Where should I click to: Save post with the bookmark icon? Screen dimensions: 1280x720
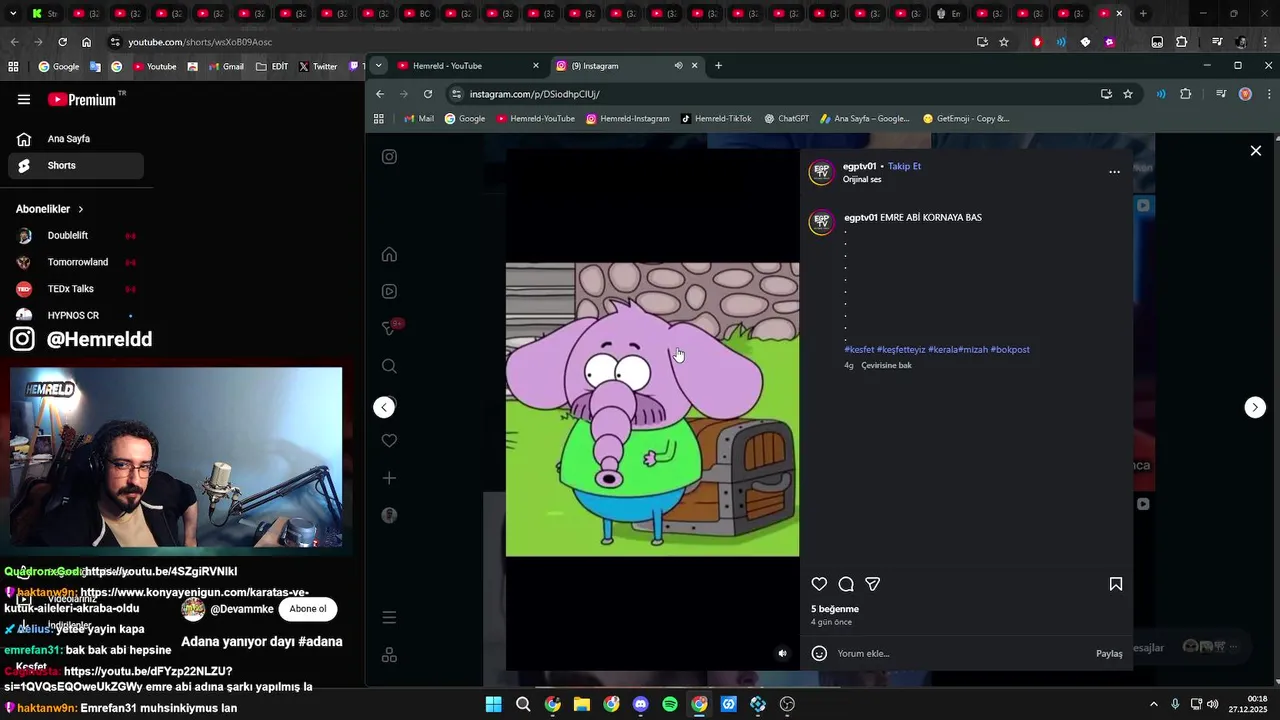[1116, 584]
